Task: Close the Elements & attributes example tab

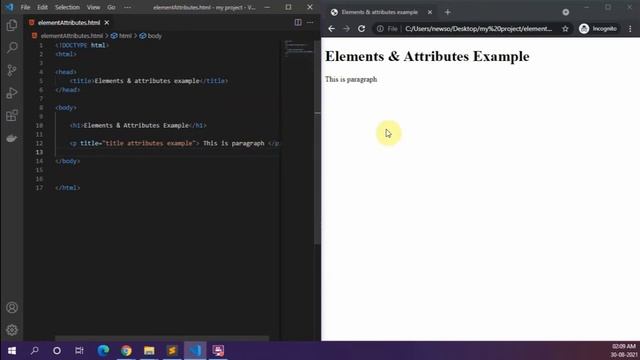Action: pos(430,12)
